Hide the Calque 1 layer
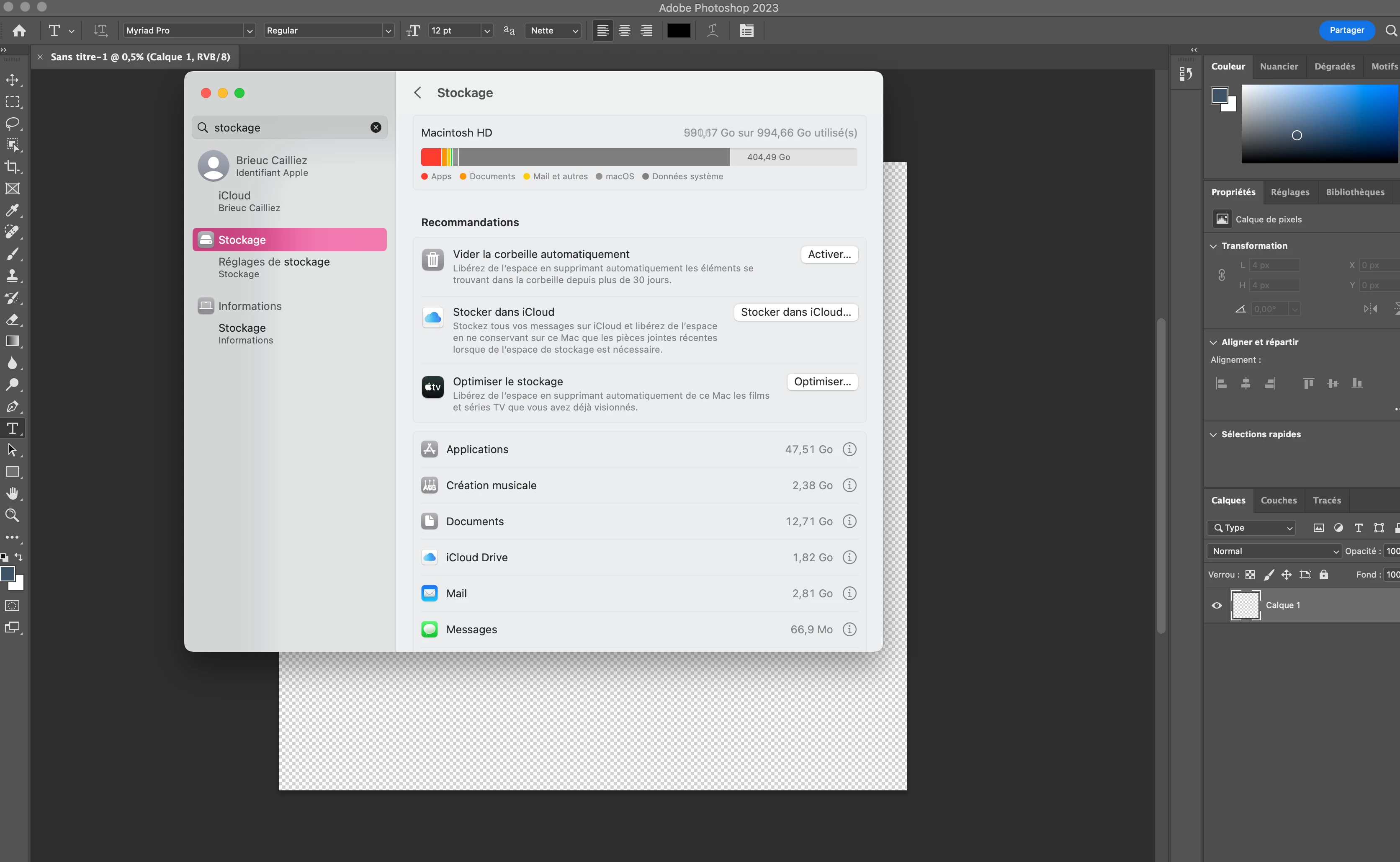Image resolution: width=1400 pixels, height=862 pixels. [x=1217, y=606]
